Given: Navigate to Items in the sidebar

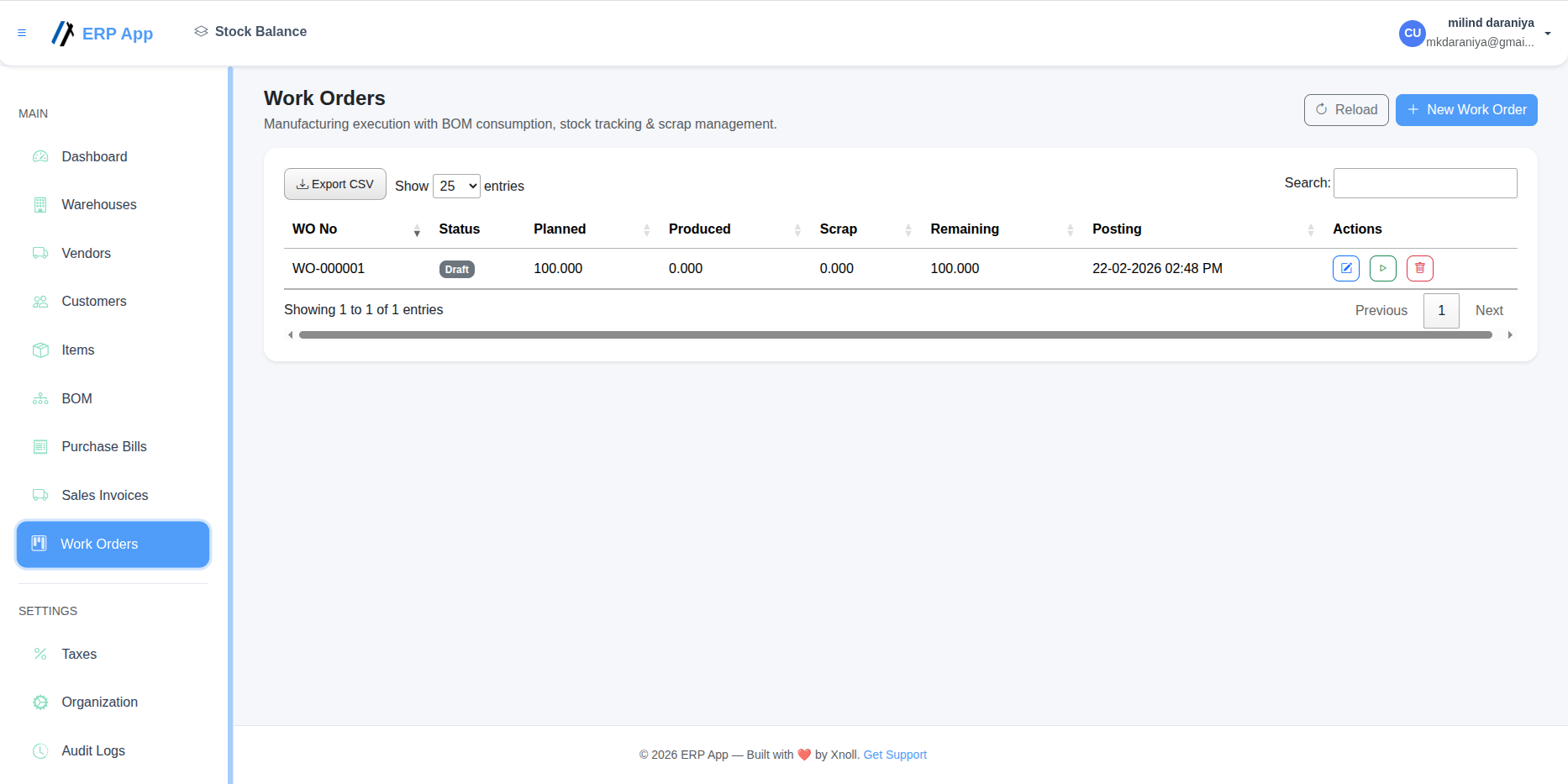Looking at the screenshot, I should (x=77, y=350).
